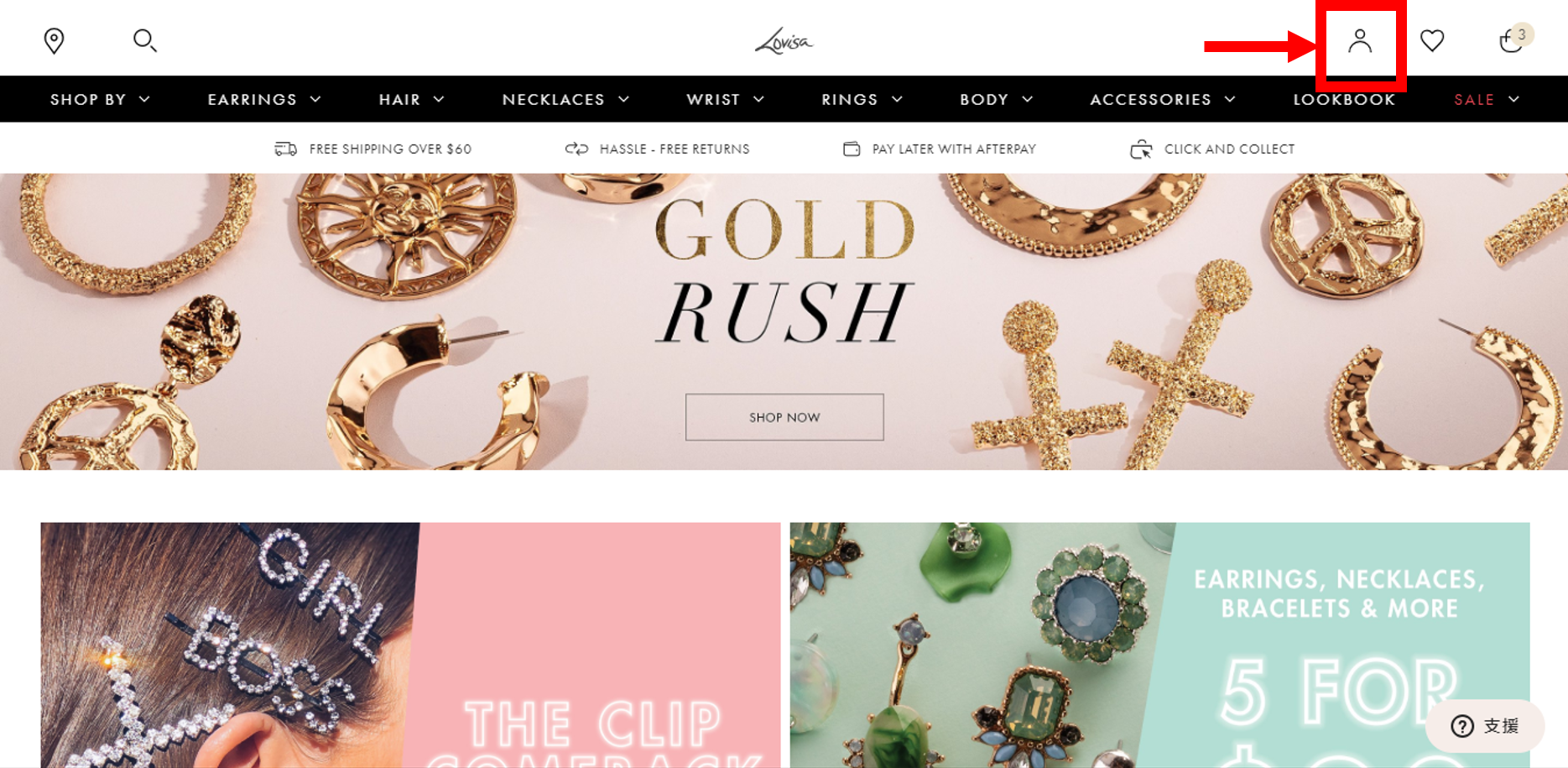Click the search magnifier icon
The width and height of the screenshot is (1568, 768).
[145, 40]
